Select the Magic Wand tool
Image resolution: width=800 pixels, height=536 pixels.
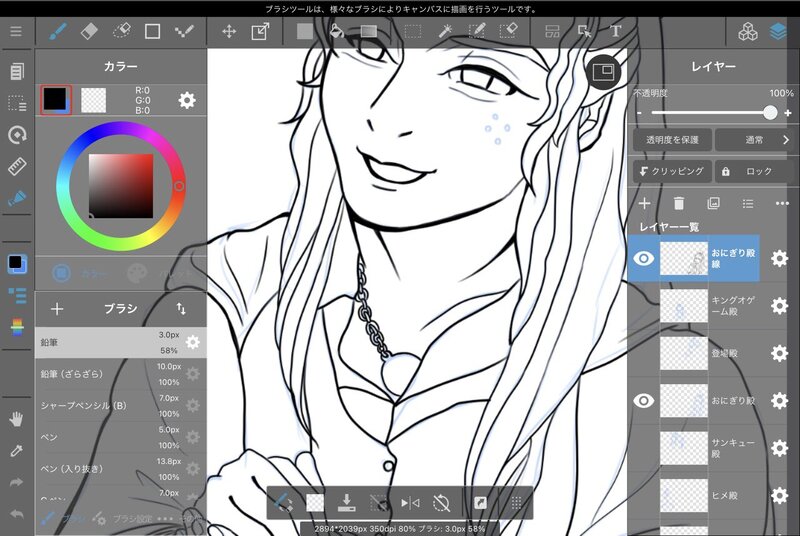tap(445, 31)
